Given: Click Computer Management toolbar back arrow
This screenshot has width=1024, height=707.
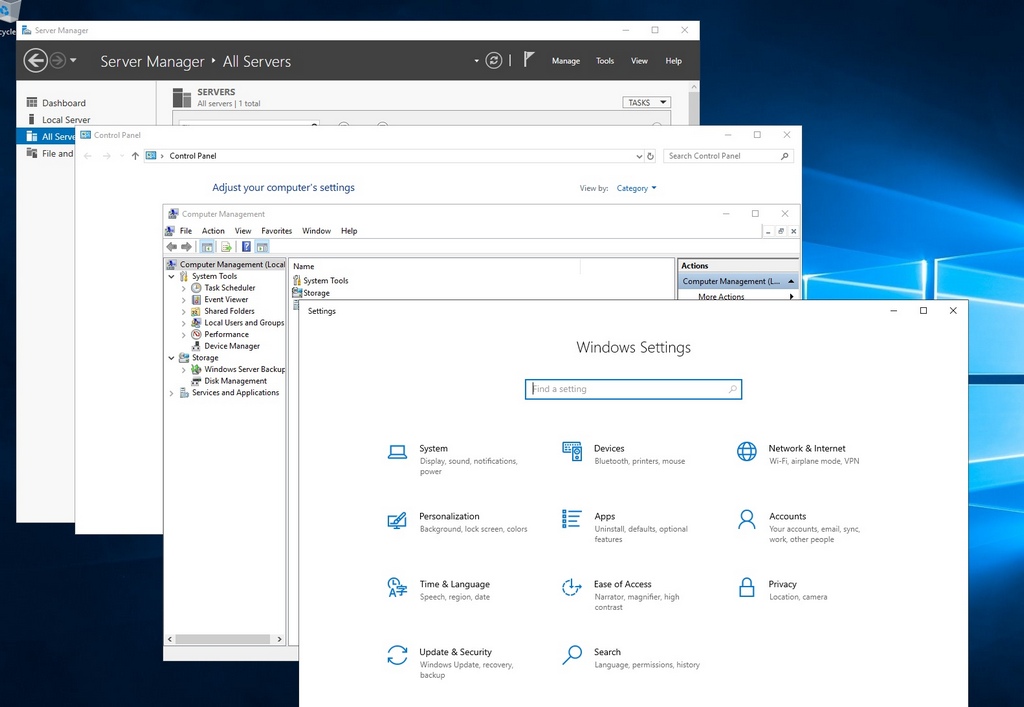Looking at the screenshot, I should [x=171, y=247].
